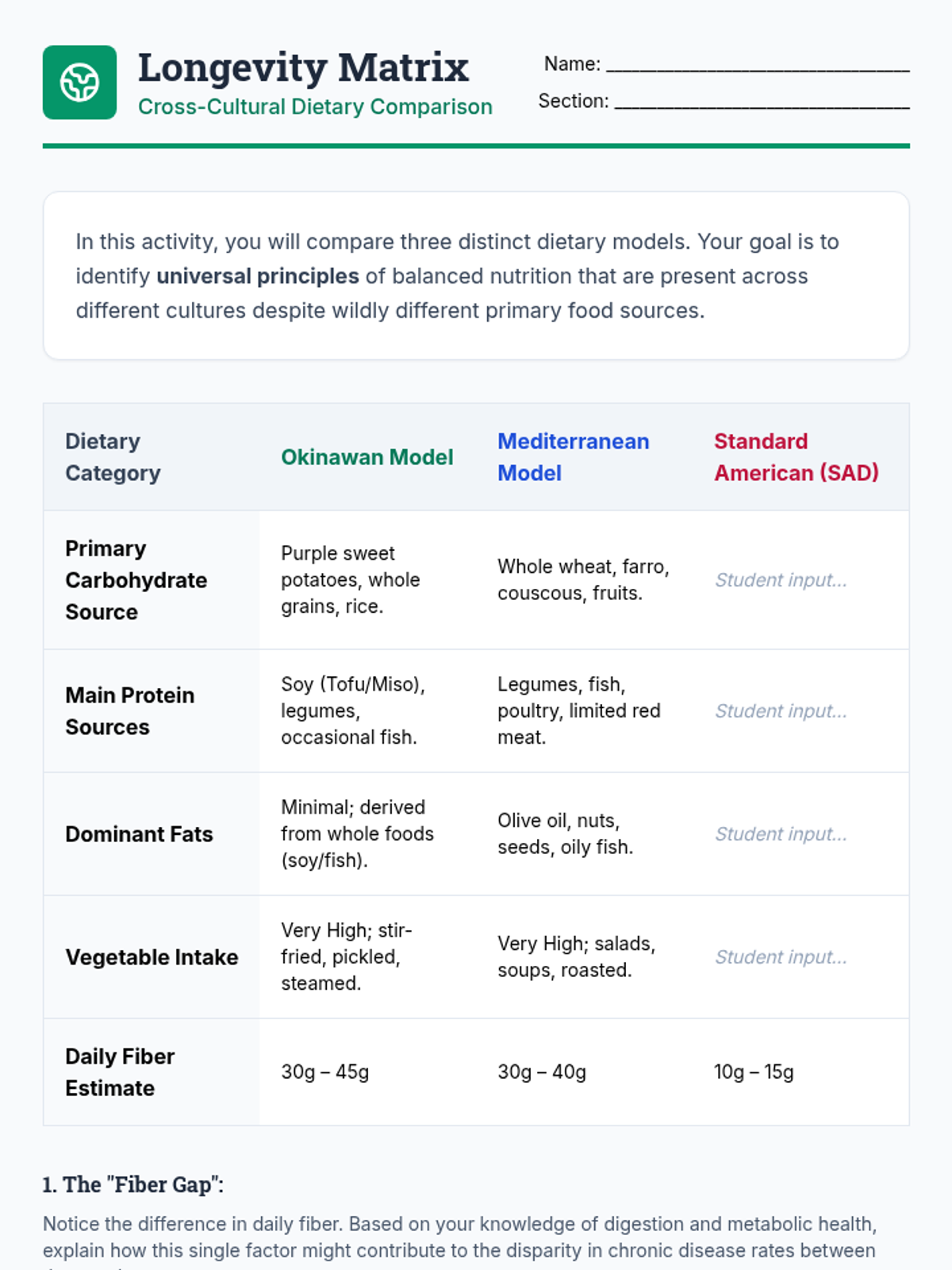
Task: Click the Section blank line
Action: (762, 102)
